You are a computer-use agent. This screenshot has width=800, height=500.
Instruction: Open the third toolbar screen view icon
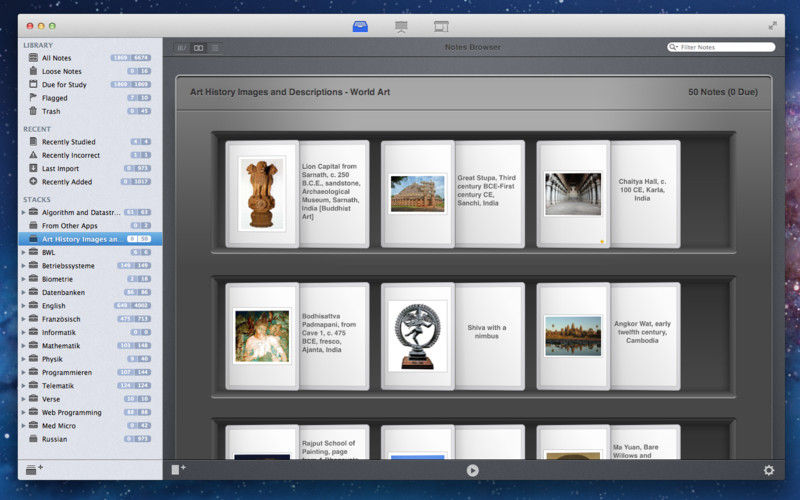pos(441,26)
